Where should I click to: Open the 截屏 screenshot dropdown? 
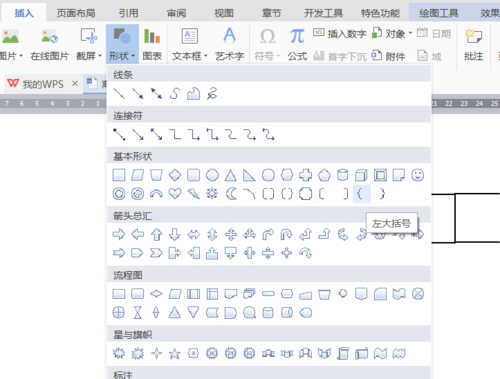pyautogui.click(x=89, y=44)
